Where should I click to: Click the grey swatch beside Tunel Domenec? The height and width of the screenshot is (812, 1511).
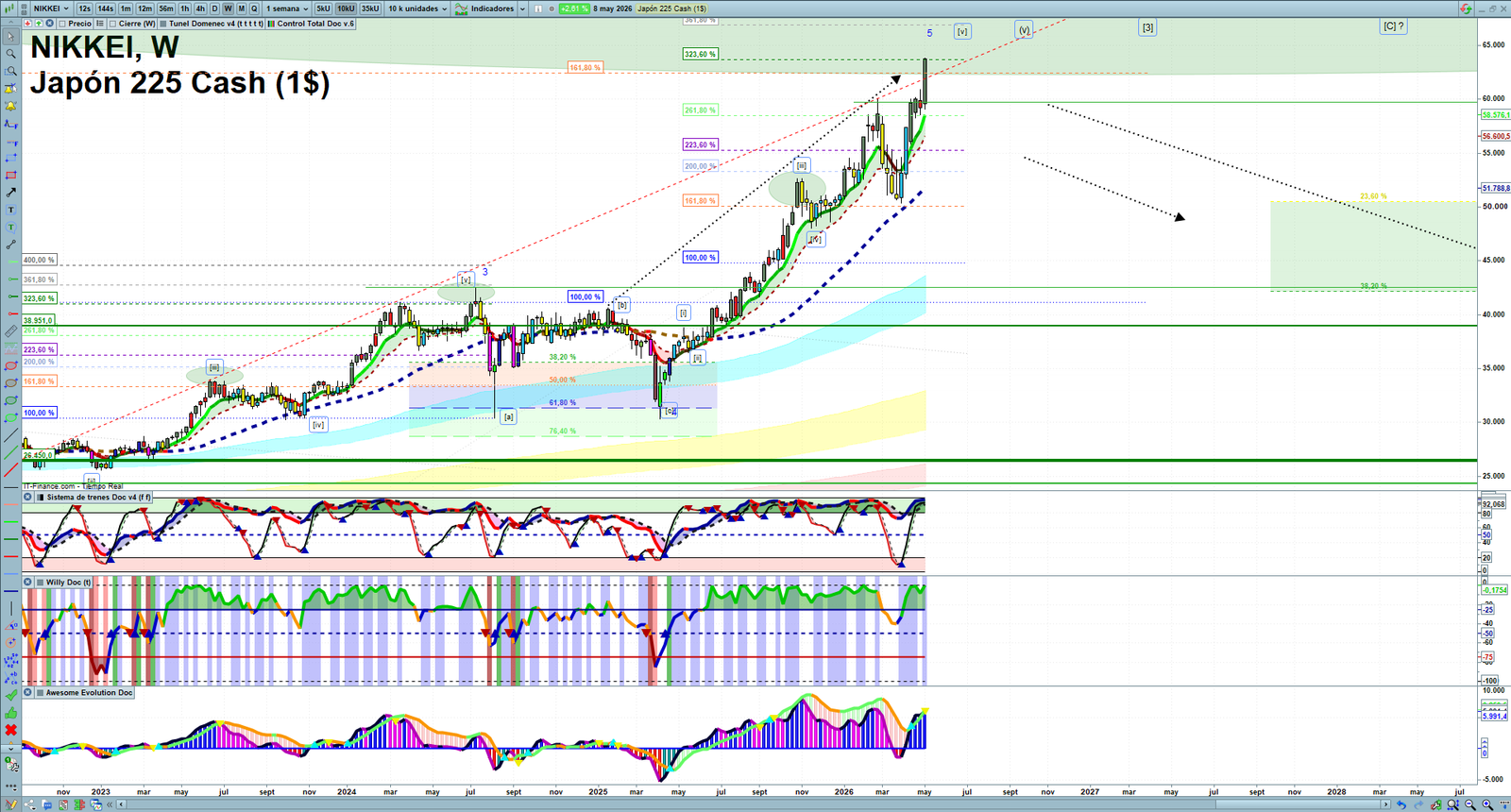tap(163, 24)
